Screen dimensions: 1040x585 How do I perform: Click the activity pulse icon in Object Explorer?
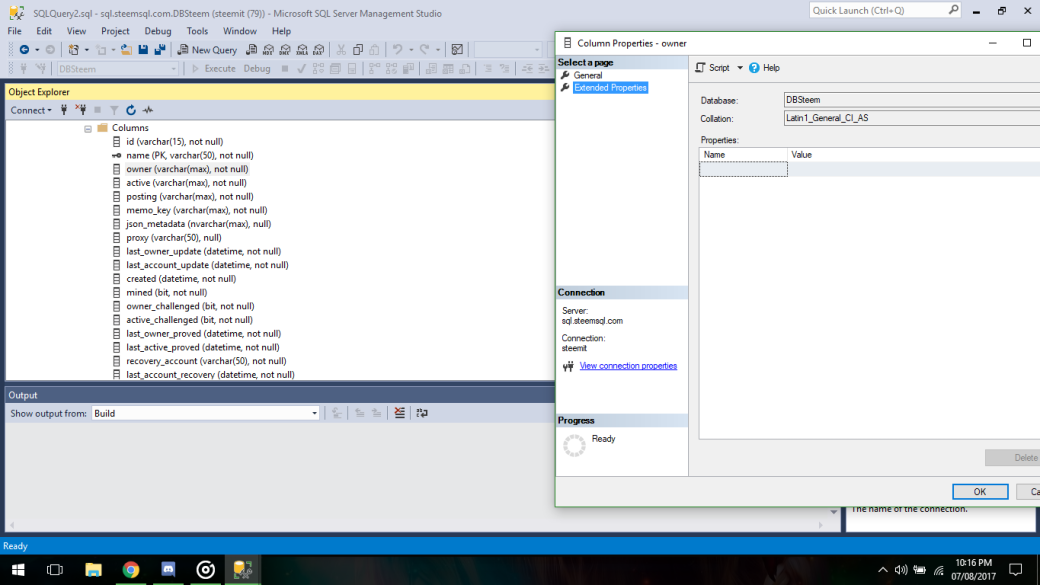tap(148, 110)
